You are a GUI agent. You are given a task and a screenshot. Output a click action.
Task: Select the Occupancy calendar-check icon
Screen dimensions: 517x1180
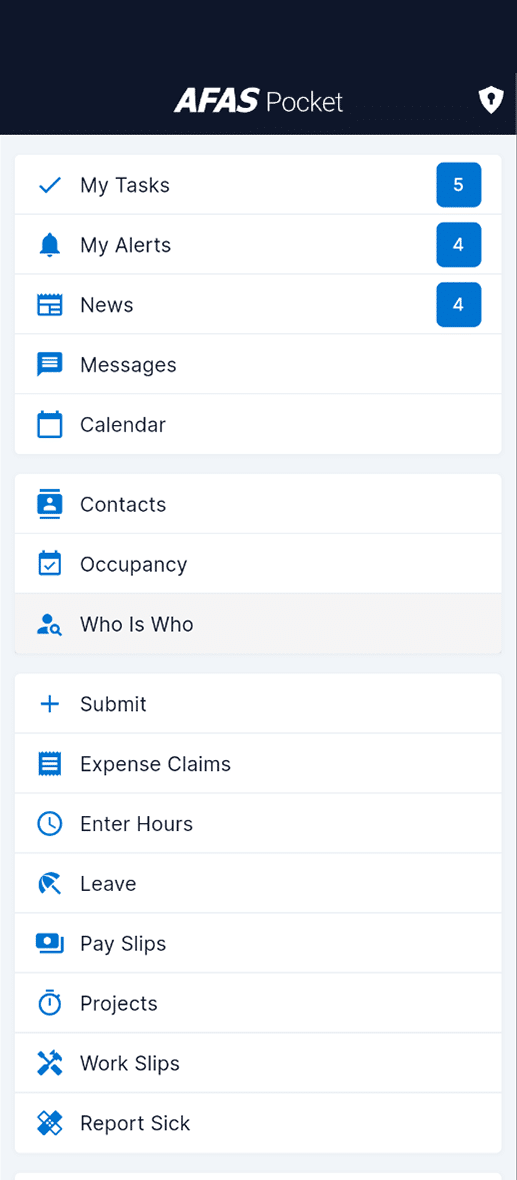pyautogui.click(x=50, y=564)
